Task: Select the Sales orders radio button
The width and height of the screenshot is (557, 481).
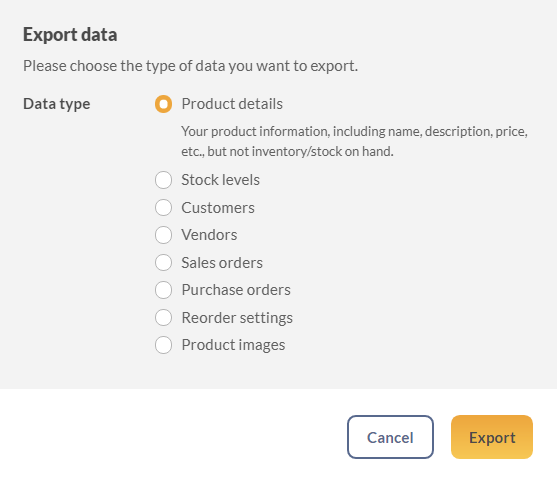Action: pyautogui.click(x=163, y=263)
